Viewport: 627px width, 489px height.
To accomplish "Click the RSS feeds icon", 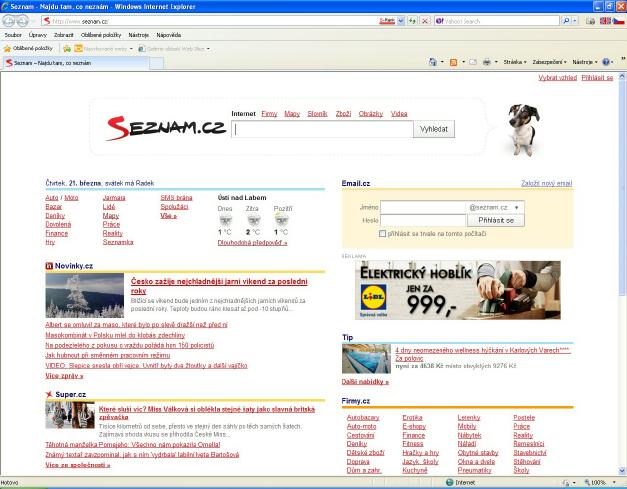I will point(453,62).
